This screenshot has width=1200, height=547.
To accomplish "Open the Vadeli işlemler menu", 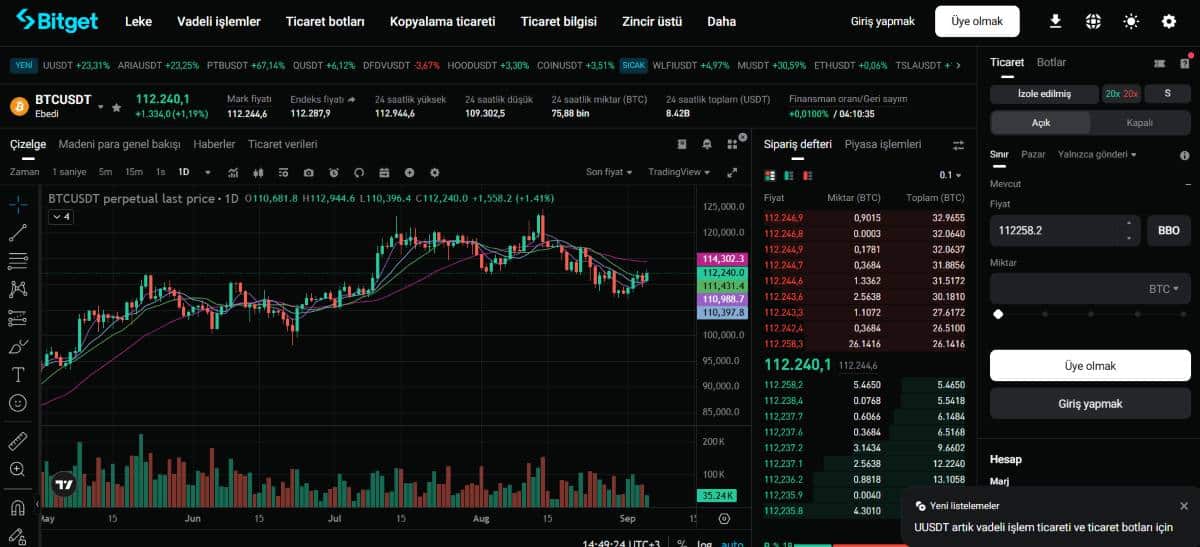I will pyautogui.click(x=219, y=21).
